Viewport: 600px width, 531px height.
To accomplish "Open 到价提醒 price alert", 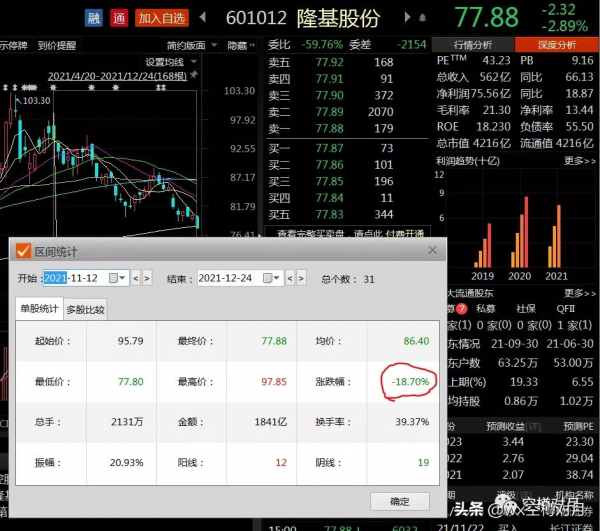I will tap(57, 46).
